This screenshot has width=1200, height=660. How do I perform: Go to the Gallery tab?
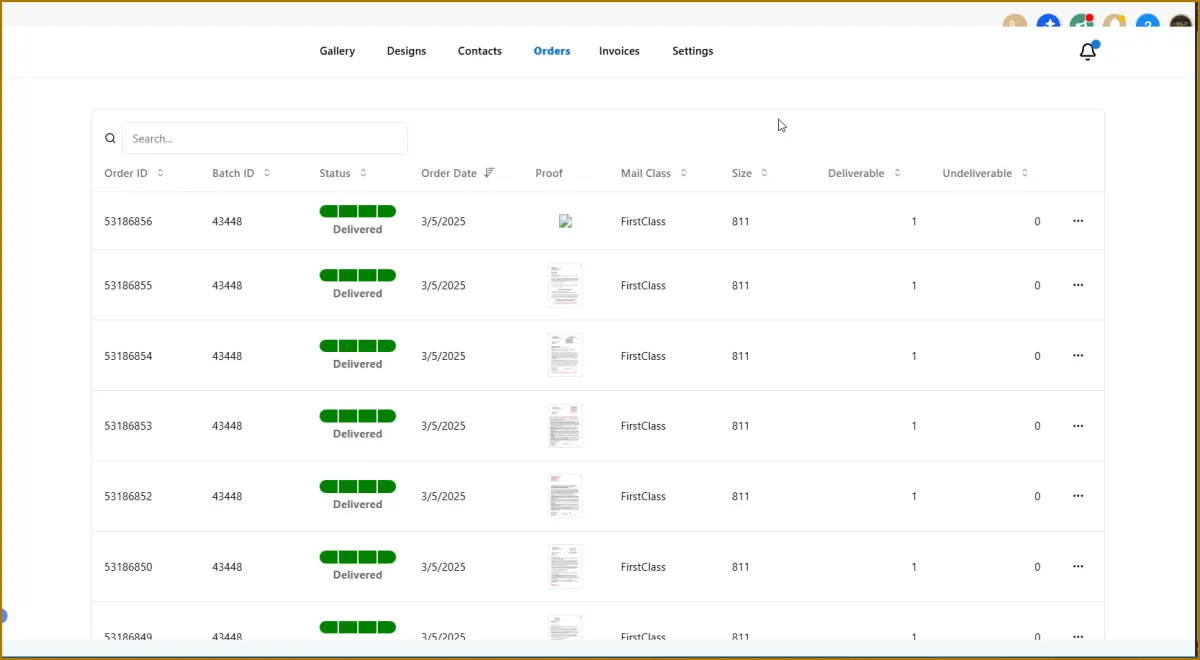tap(337, 51)
